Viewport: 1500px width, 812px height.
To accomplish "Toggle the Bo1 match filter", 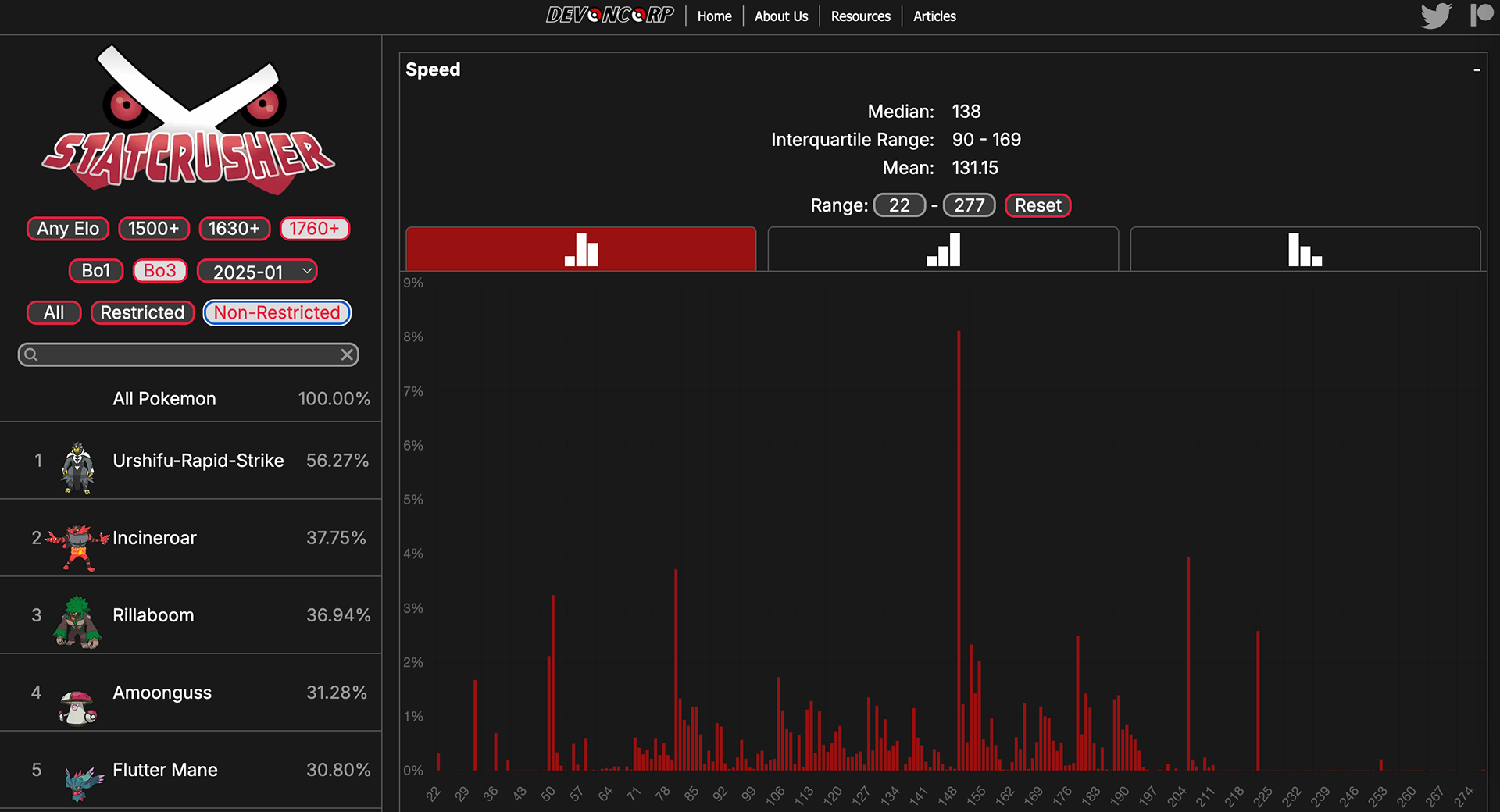I will (x=96, y=270).
